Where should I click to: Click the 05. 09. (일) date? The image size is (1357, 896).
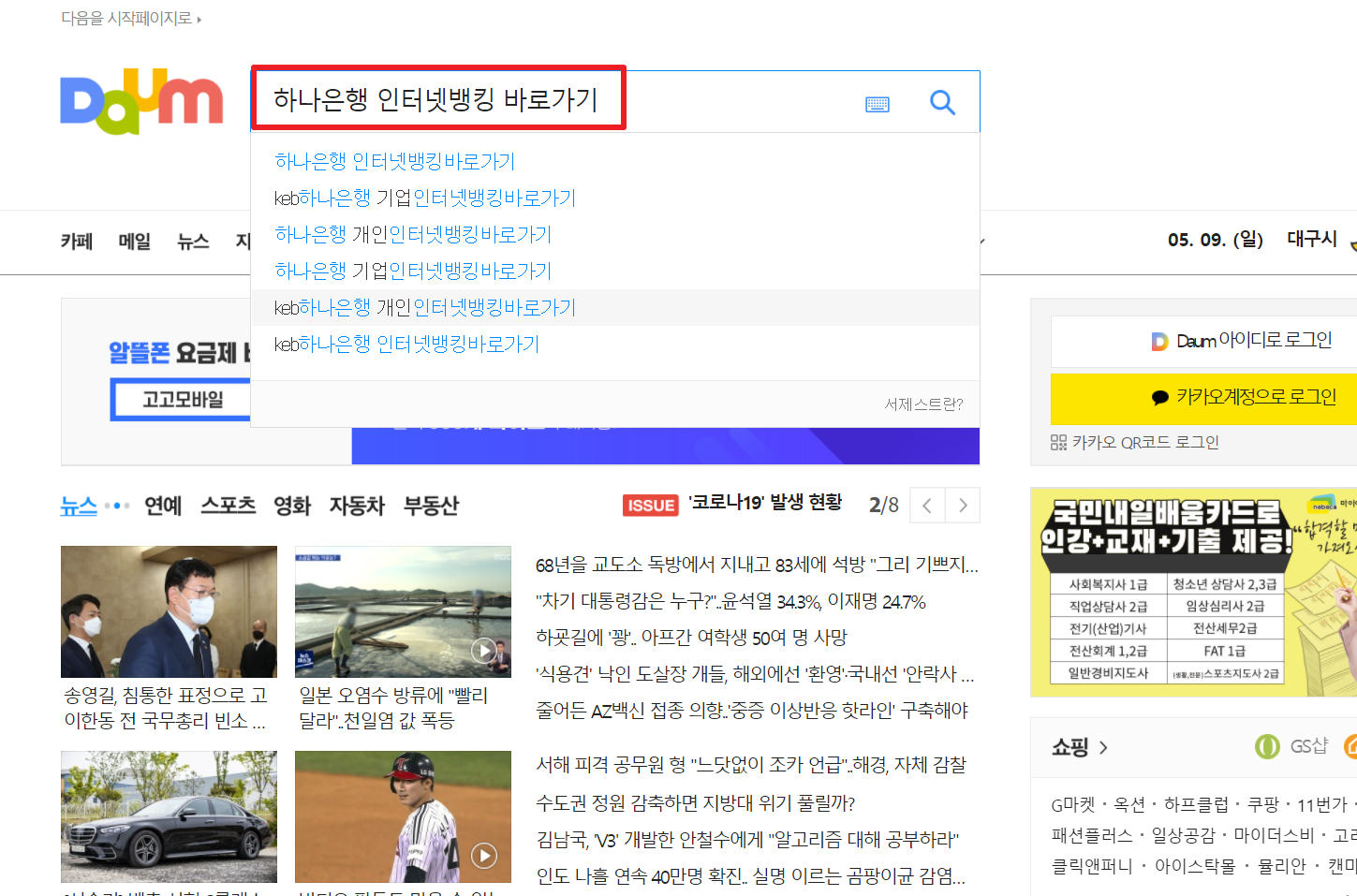pyautogui.click(x=1216, y=240)
